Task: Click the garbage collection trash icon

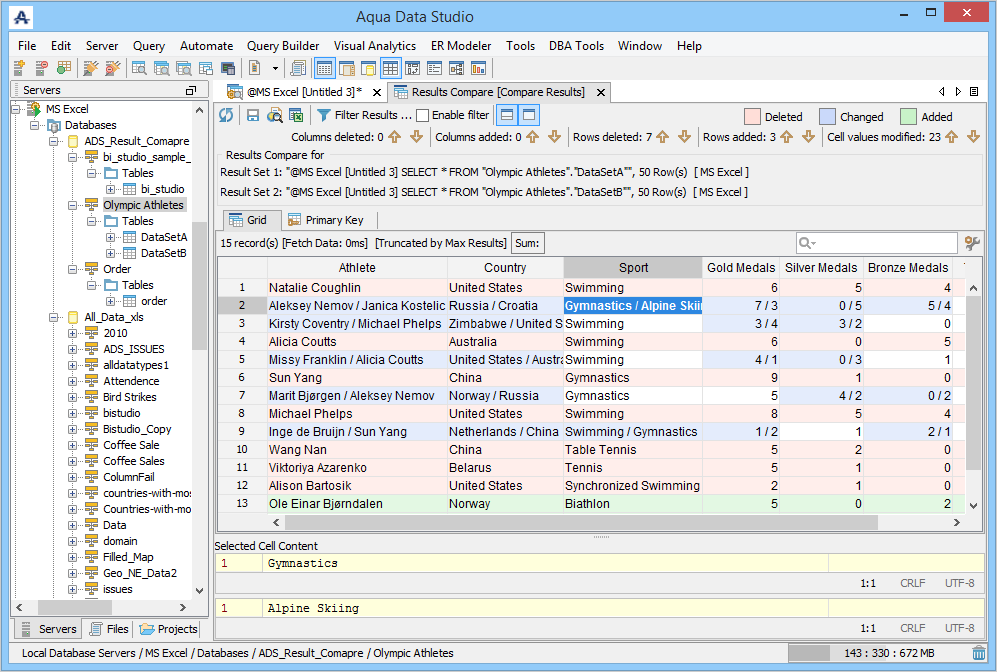Action: [979, 653]
